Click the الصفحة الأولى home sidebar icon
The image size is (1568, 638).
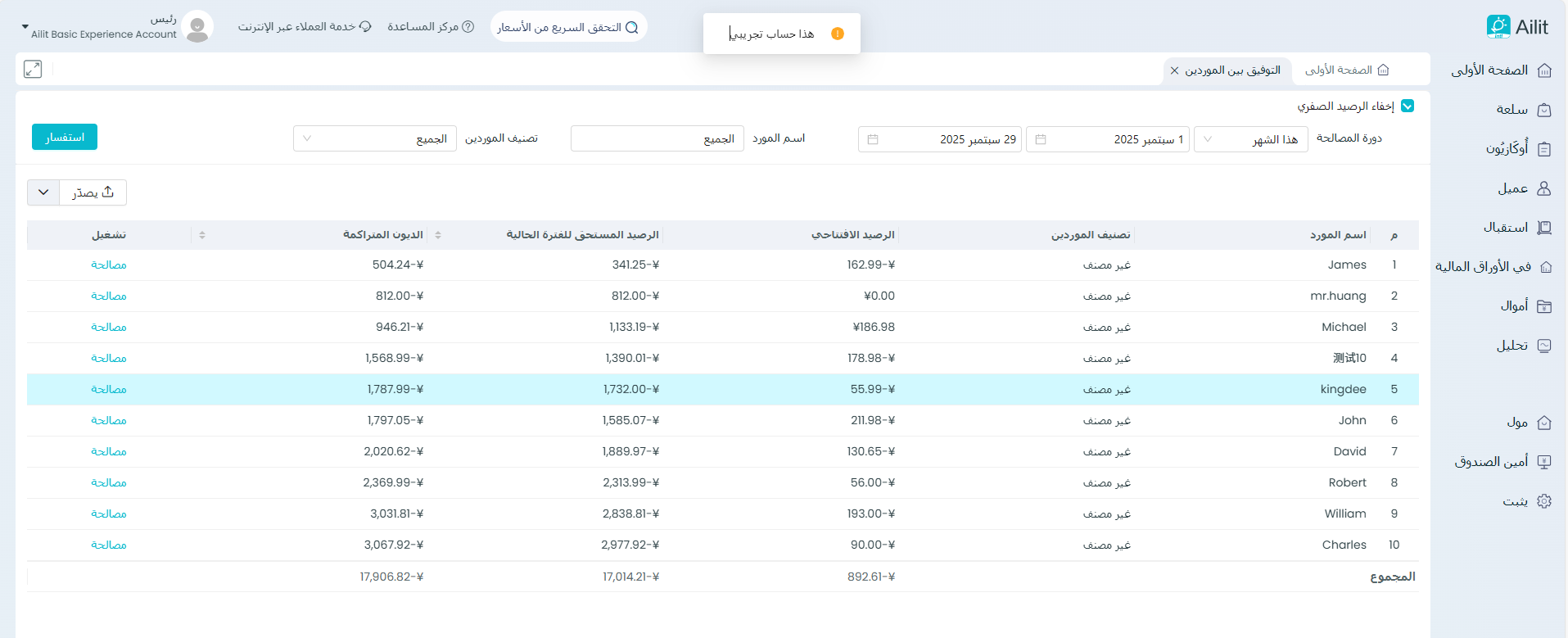coord(1544,70)
